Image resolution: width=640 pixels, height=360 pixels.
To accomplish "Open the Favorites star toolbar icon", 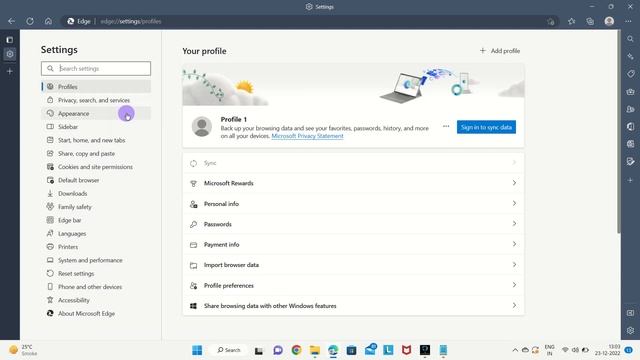I will click(571, 21).
